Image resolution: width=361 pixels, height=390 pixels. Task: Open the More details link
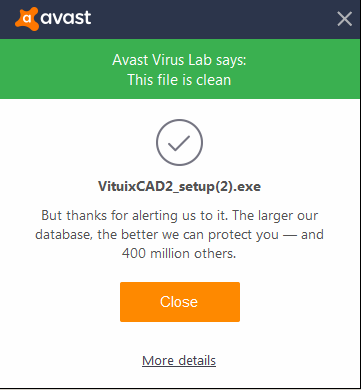point(179,360)
